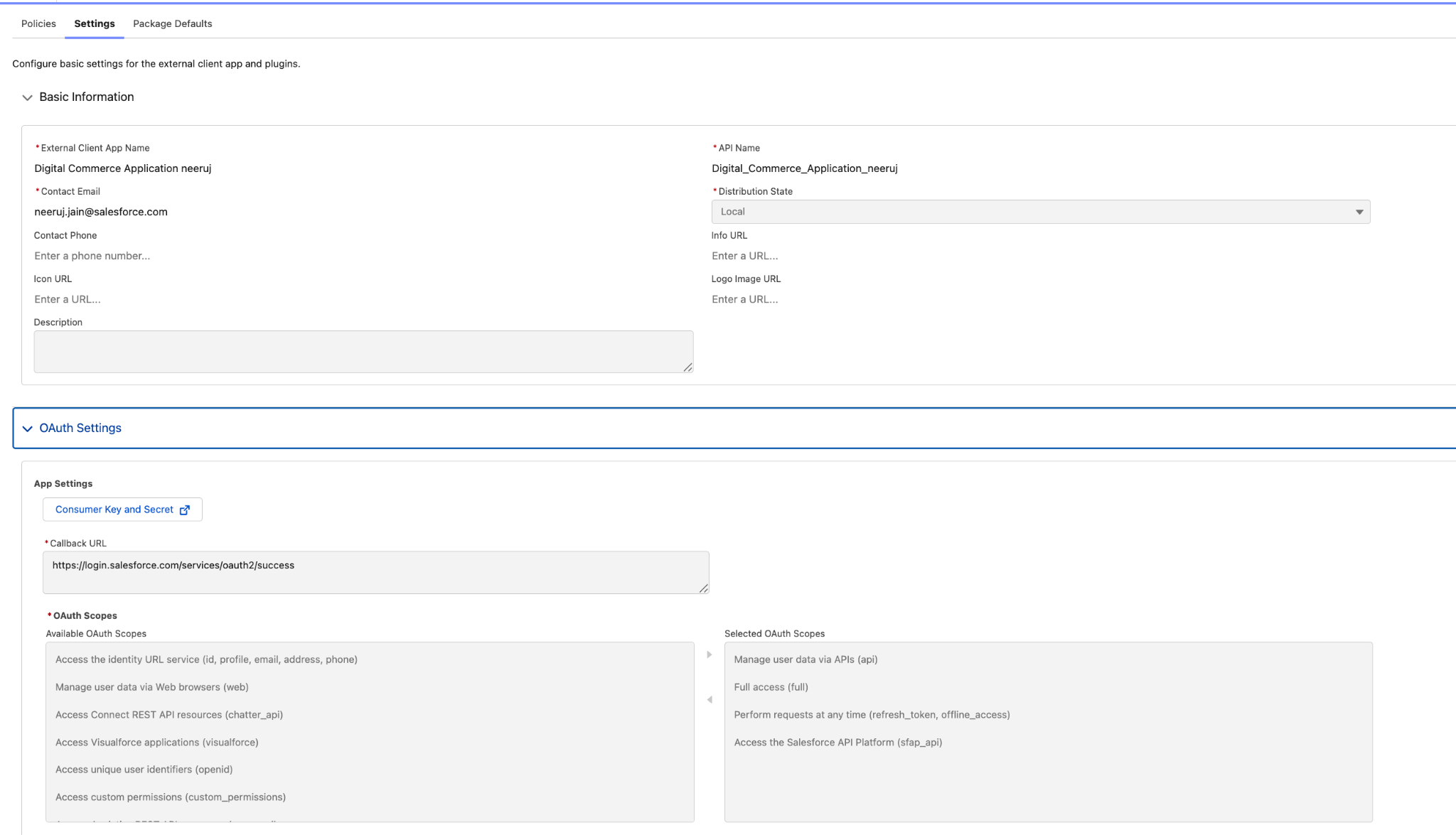
Task: Select Perform requests at any time scope
Action: [1049, 715]
